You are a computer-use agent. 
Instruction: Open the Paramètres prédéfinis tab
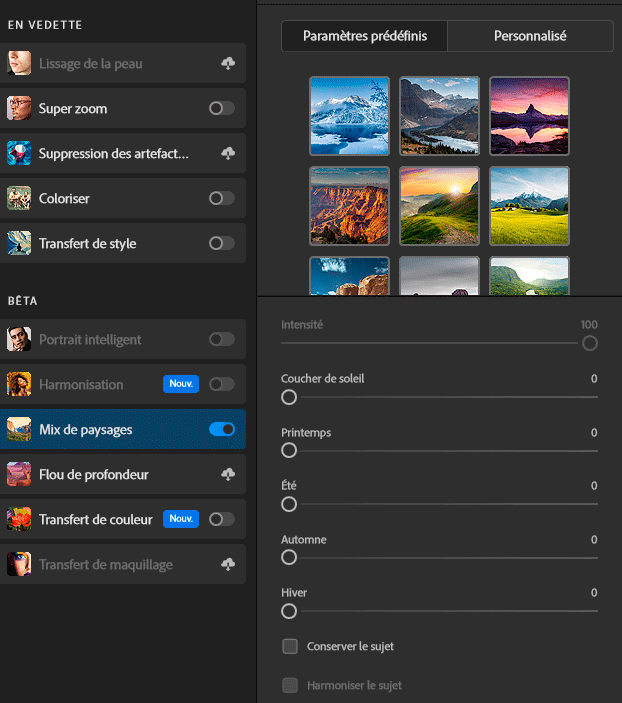[365, 36]
